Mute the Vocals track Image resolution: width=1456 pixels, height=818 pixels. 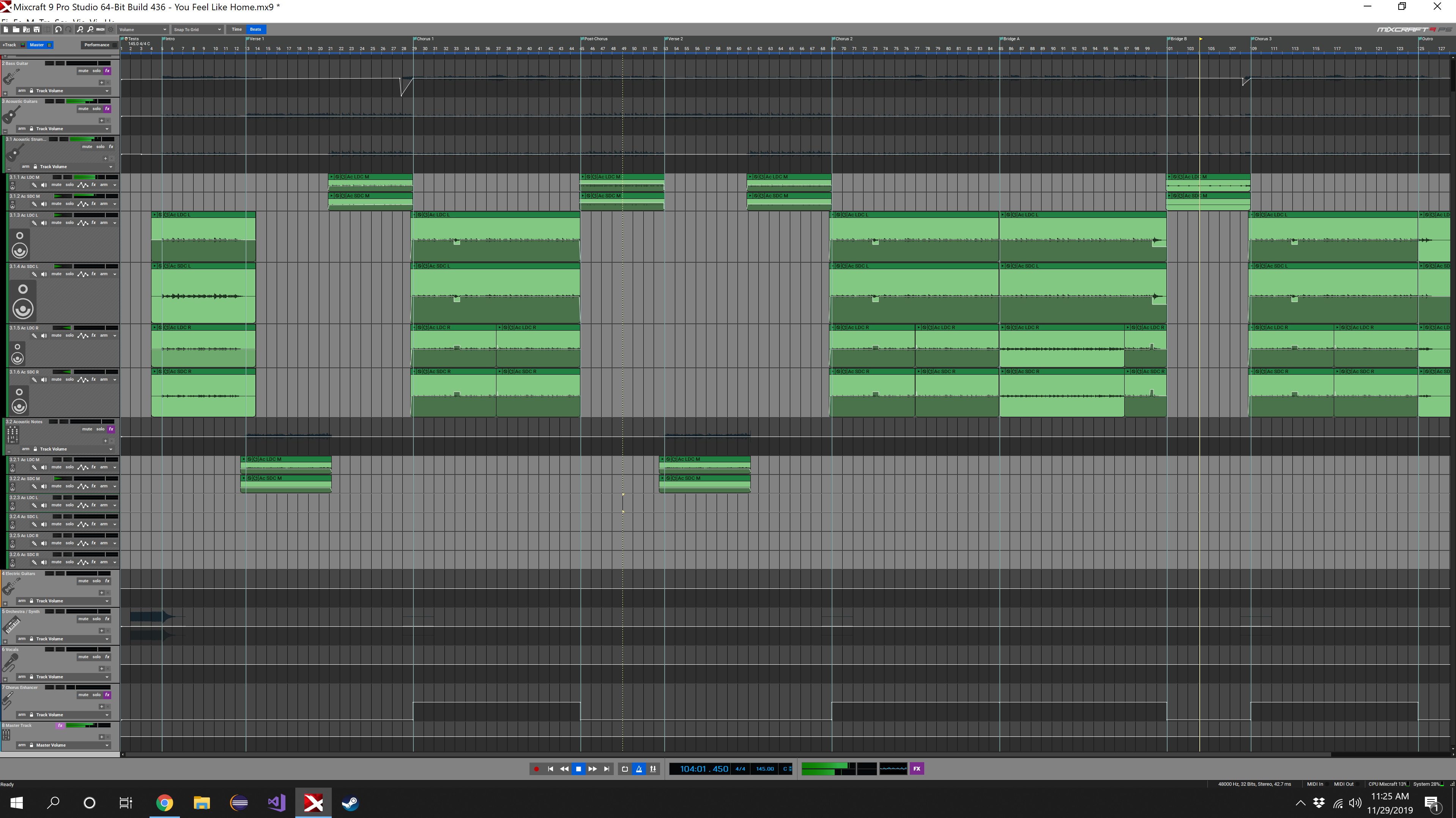pos(84,657)
